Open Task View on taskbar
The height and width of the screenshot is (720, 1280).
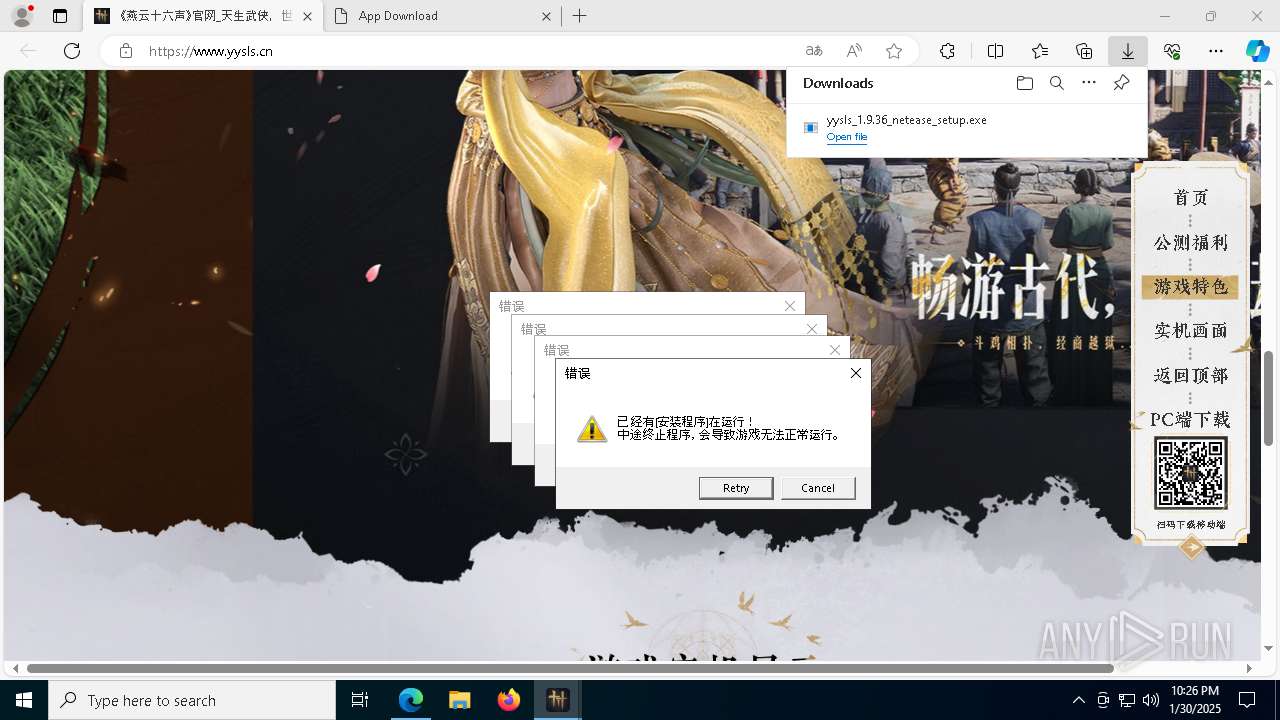coord(360,700)
